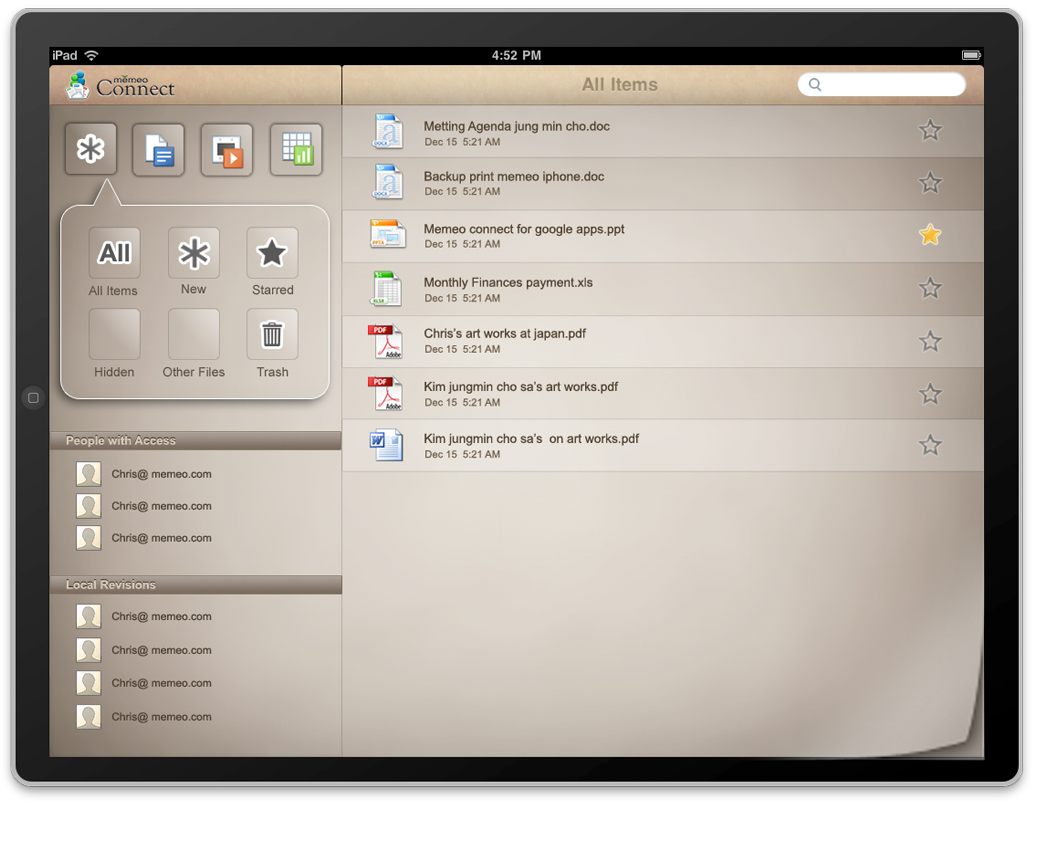Image resolution: width=1039 pixels, height=854 pixels.
Task: Star Metting Agenda jung min cho.doc
Action: tap(930, 130)
